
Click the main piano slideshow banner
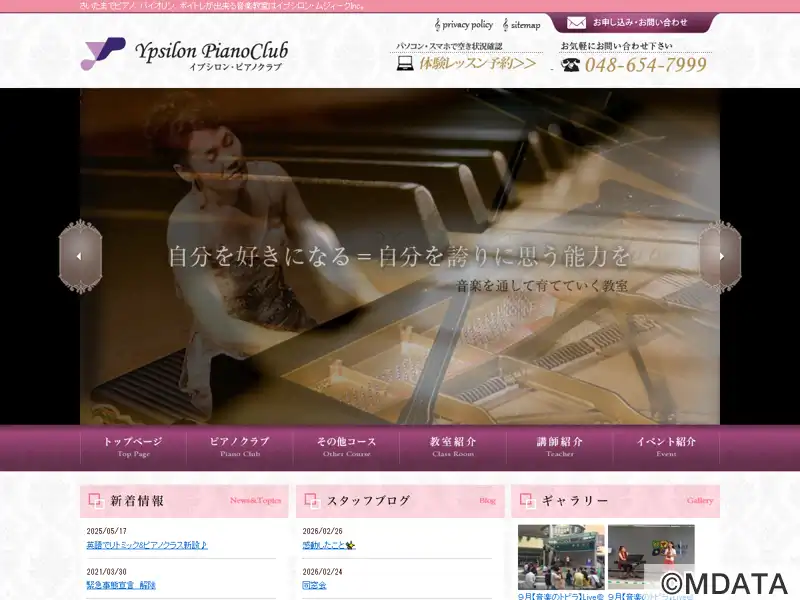click(400, 330)
